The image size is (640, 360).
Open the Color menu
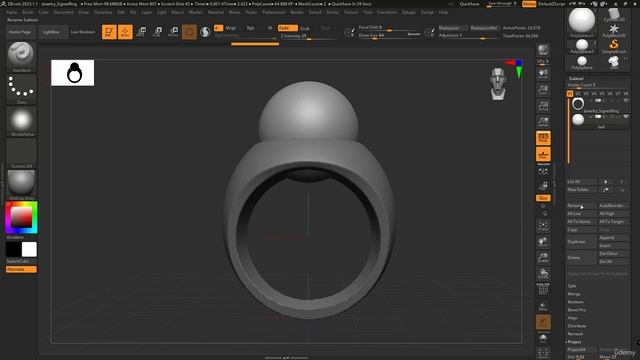[x=43, y=12]
